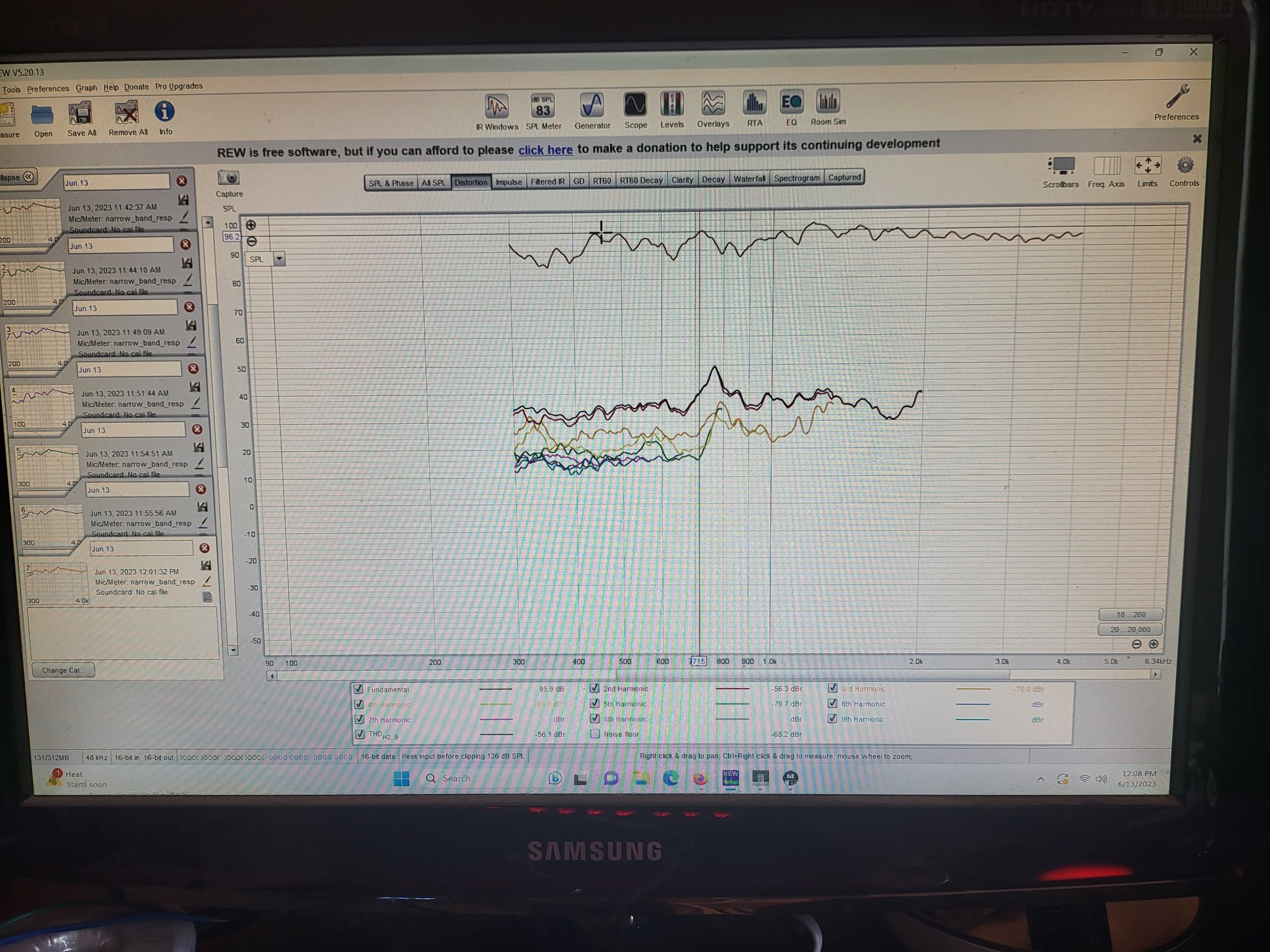Open the SPL Meter
The width and height of the screenshot is (1270, 952).
pos(543,106)
